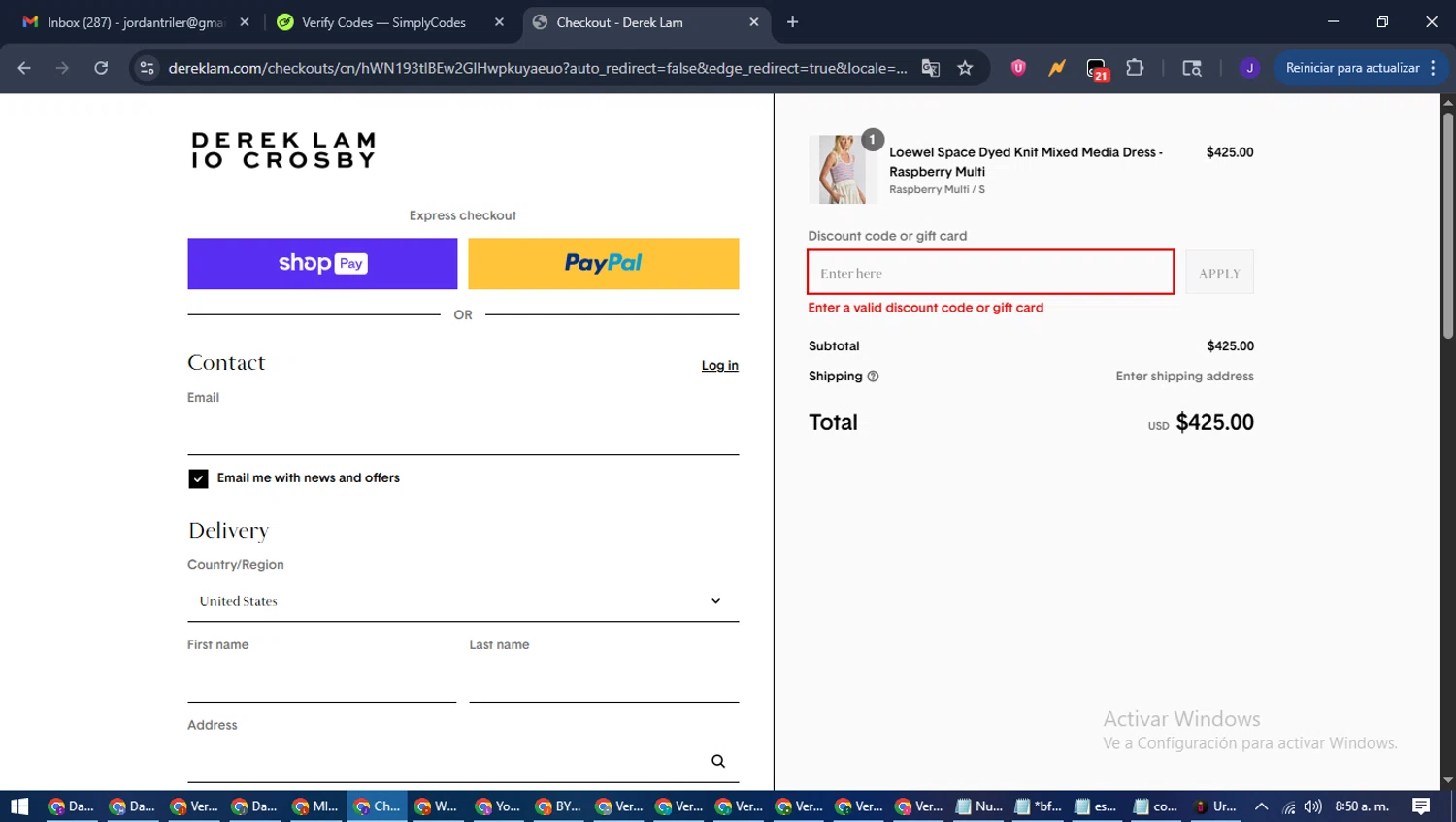The width and height of the screenshot is (1456, 822).
Task: Open site information icon in address bar
Action: pyautogui.click(x=147, y=68)
